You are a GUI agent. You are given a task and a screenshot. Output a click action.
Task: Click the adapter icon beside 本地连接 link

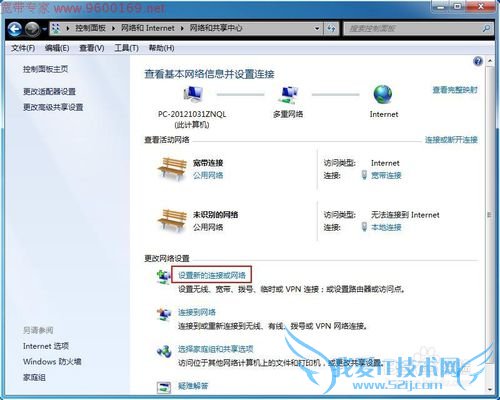tap(364, 227)
